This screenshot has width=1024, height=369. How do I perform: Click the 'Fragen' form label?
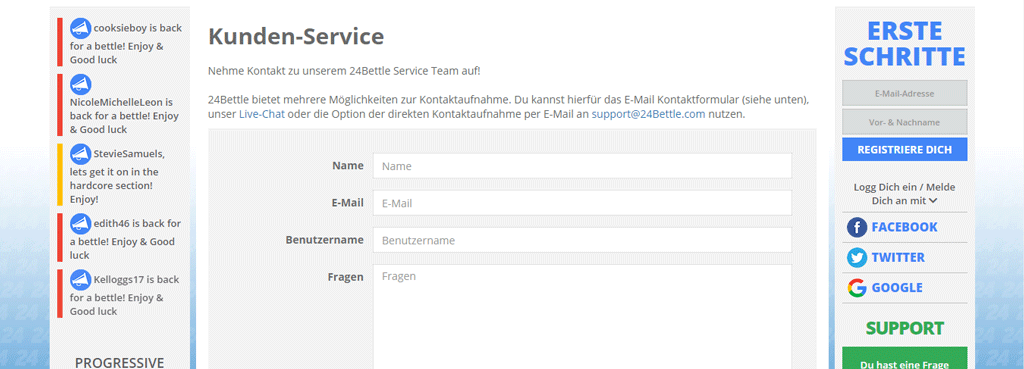(345, 277)
